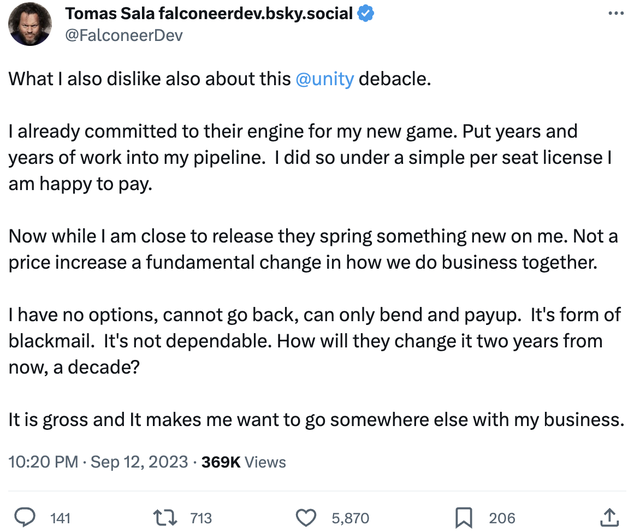The image size is (640, 532).
Task: Click the 206 bookmarks count
Action: coord(502,518)
